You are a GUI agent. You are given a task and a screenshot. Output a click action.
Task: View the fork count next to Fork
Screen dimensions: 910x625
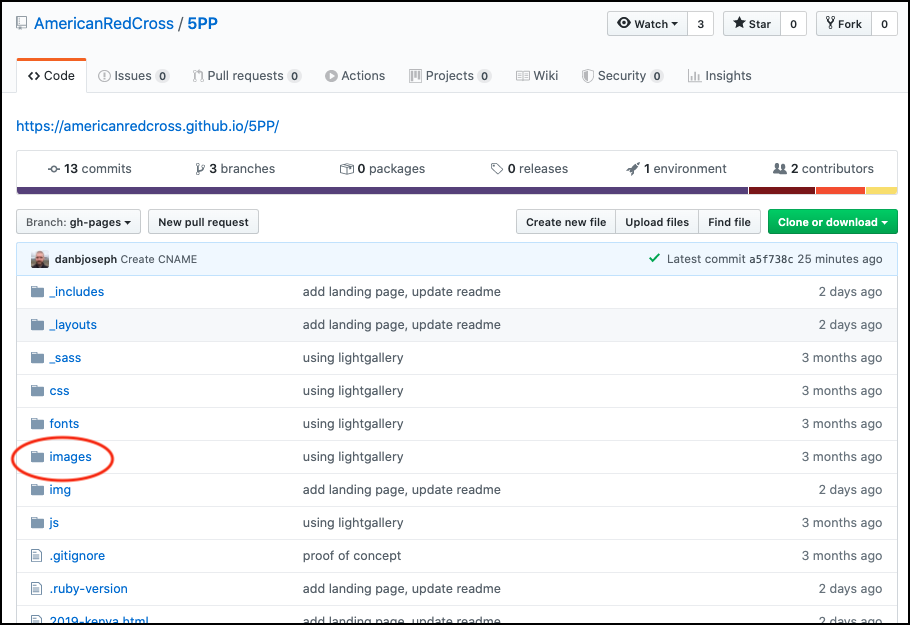[884, 24]
